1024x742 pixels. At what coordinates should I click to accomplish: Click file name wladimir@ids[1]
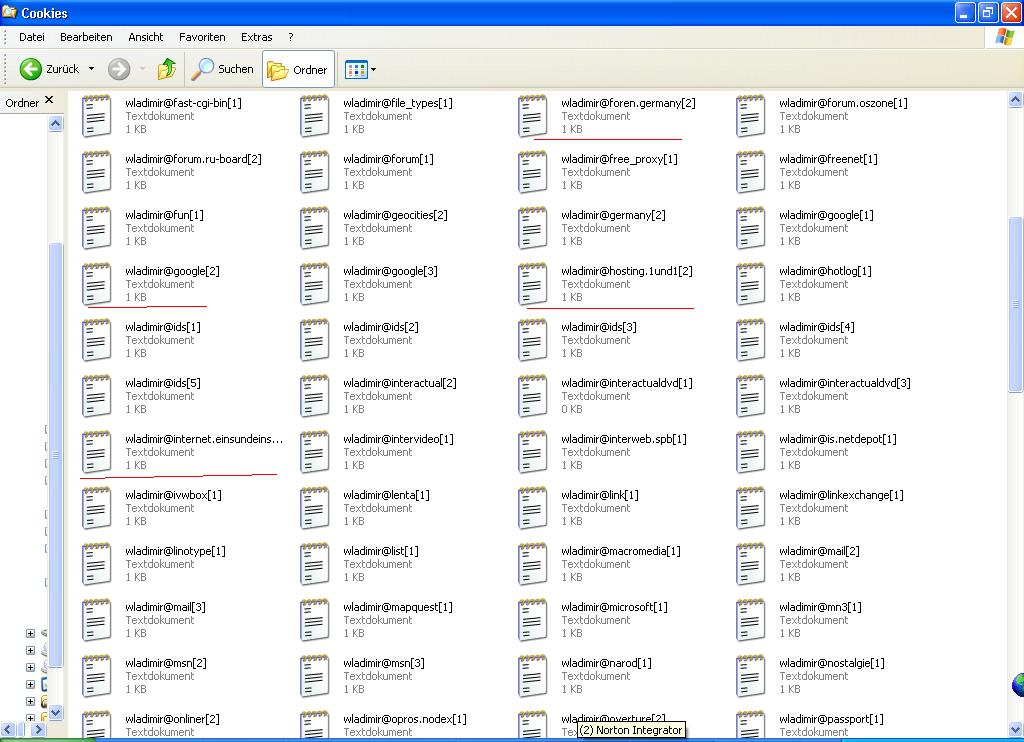click(x=163, y=327)
